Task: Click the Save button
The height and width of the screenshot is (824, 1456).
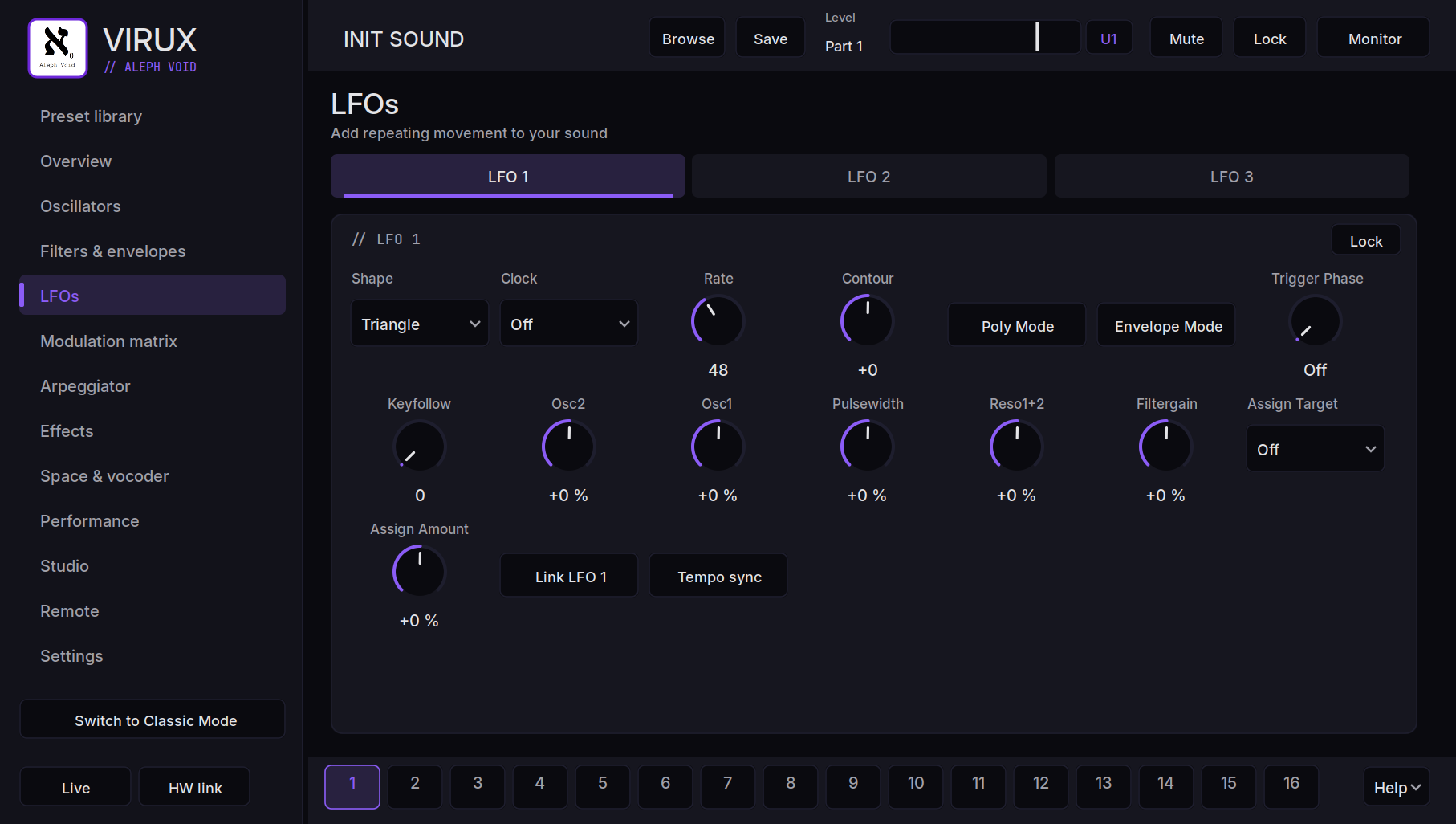Action: click(771, 38)
